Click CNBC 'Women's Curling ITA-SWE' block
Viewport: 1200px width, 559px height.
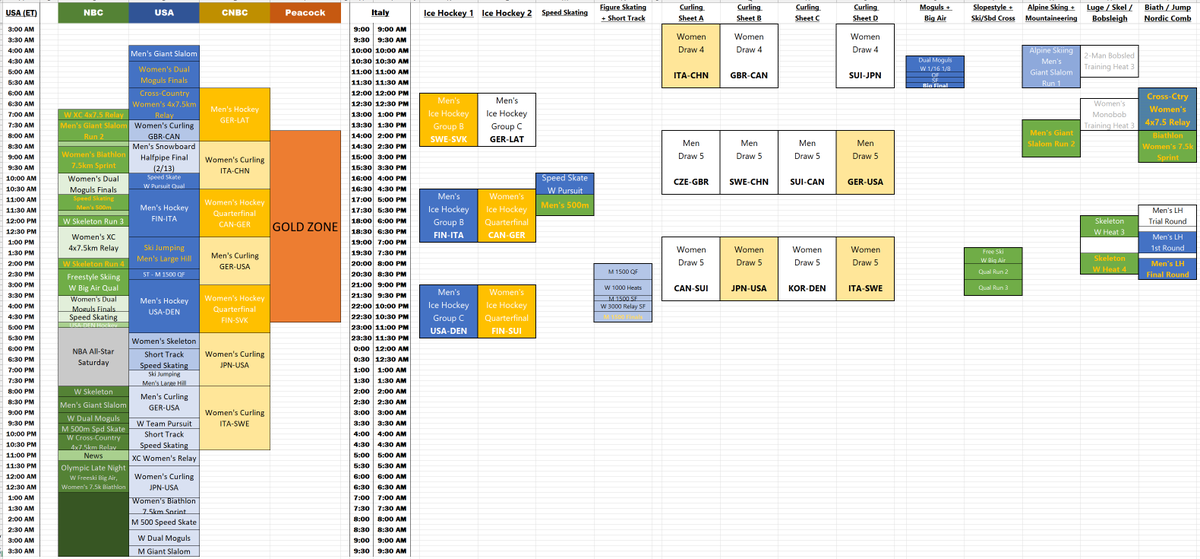tap(234, 418)
